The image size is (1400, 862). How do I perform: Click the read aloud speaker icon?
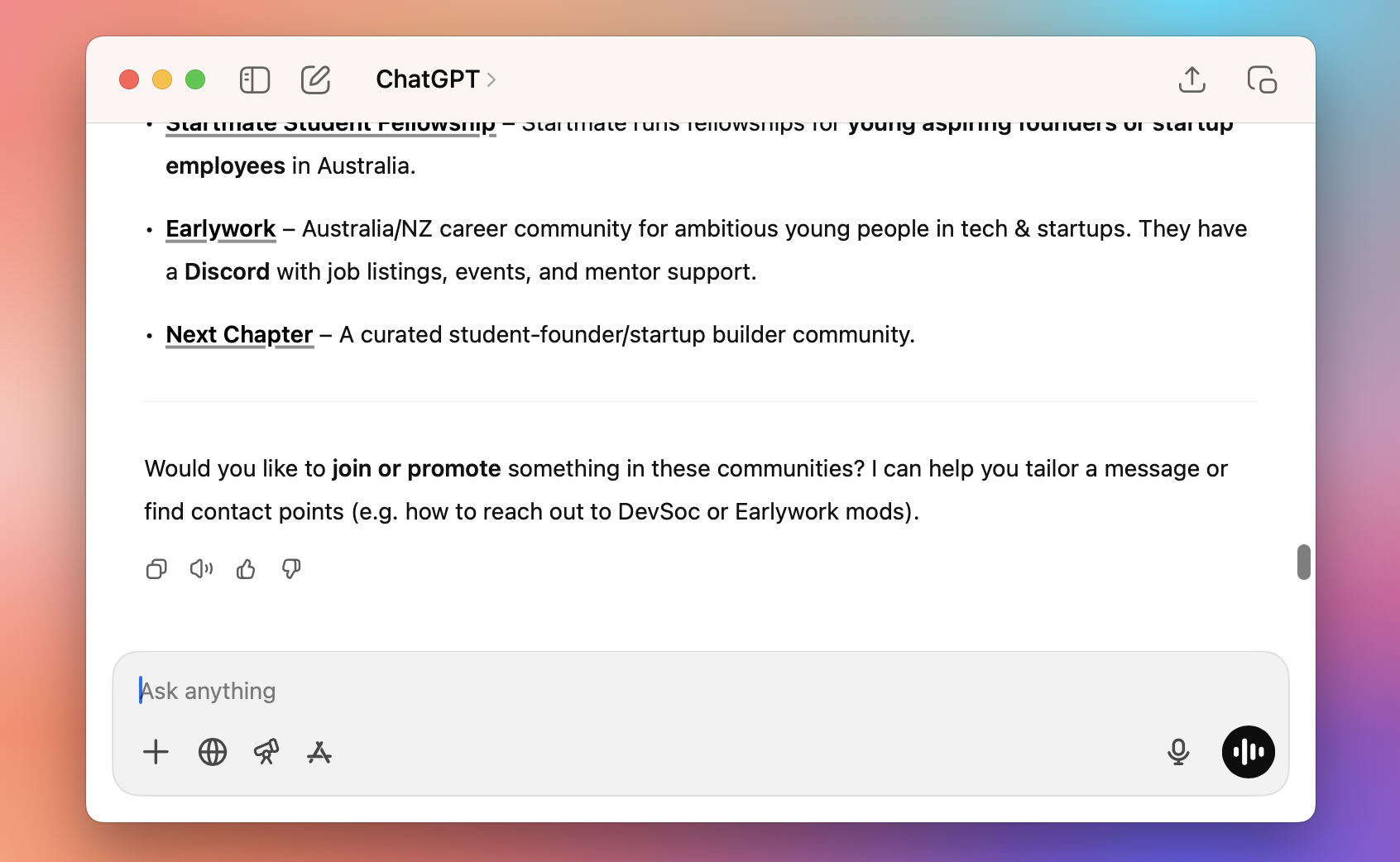201,569
